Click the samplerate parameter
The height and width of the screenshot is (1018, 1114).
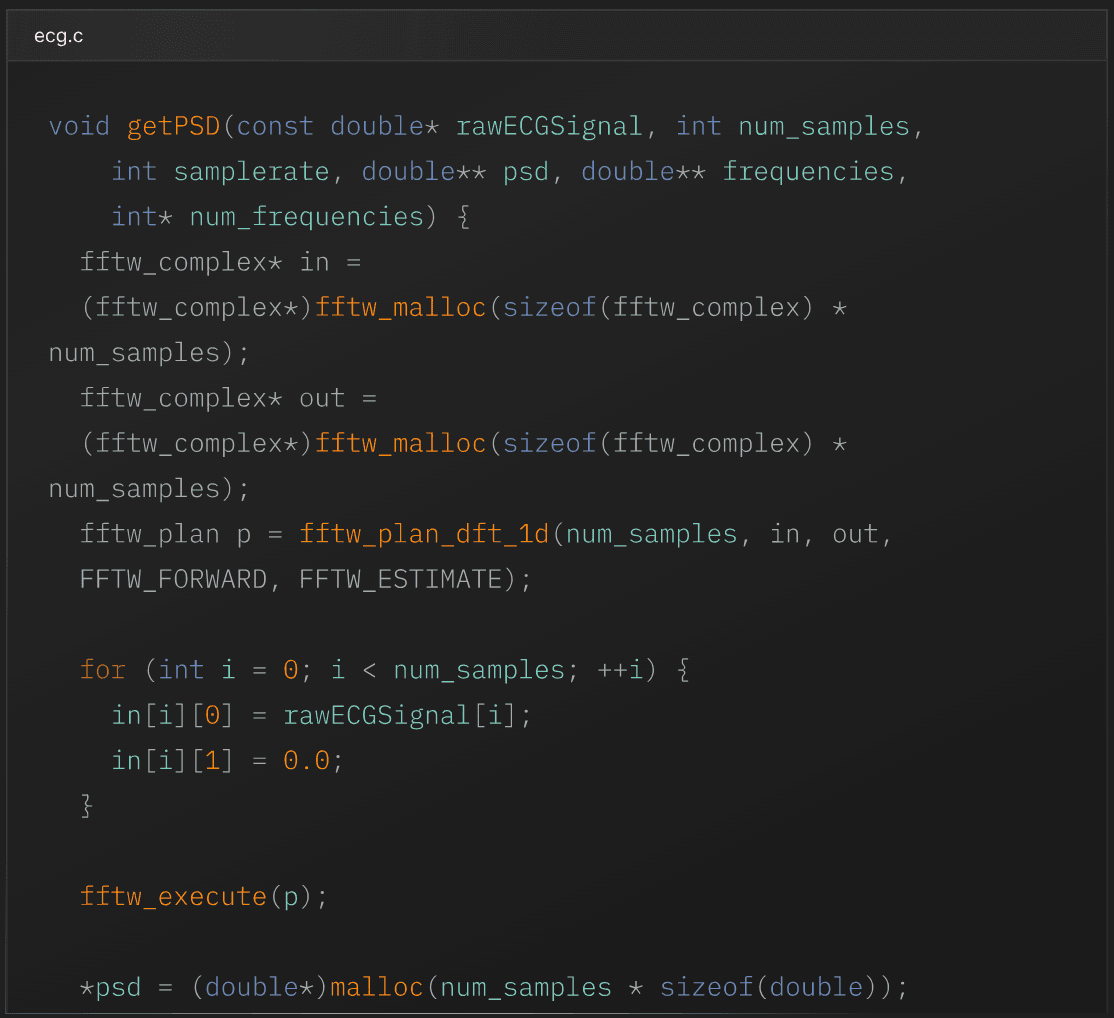[x=251, y=171]
